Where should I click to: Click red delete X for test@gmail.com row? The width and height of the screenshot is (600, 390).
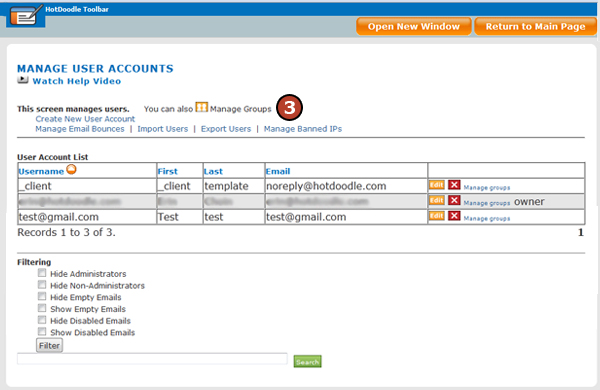coord(454,216)
